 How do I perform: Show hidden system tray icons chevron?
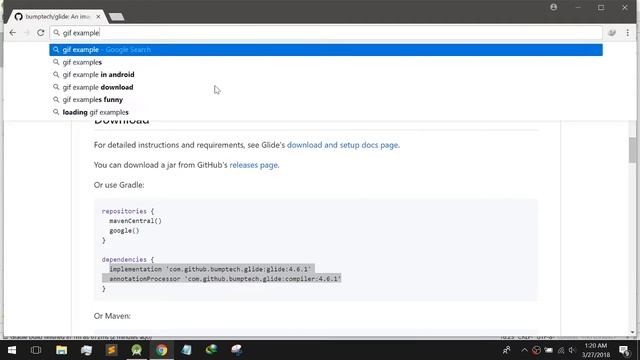tap(524, 350)
